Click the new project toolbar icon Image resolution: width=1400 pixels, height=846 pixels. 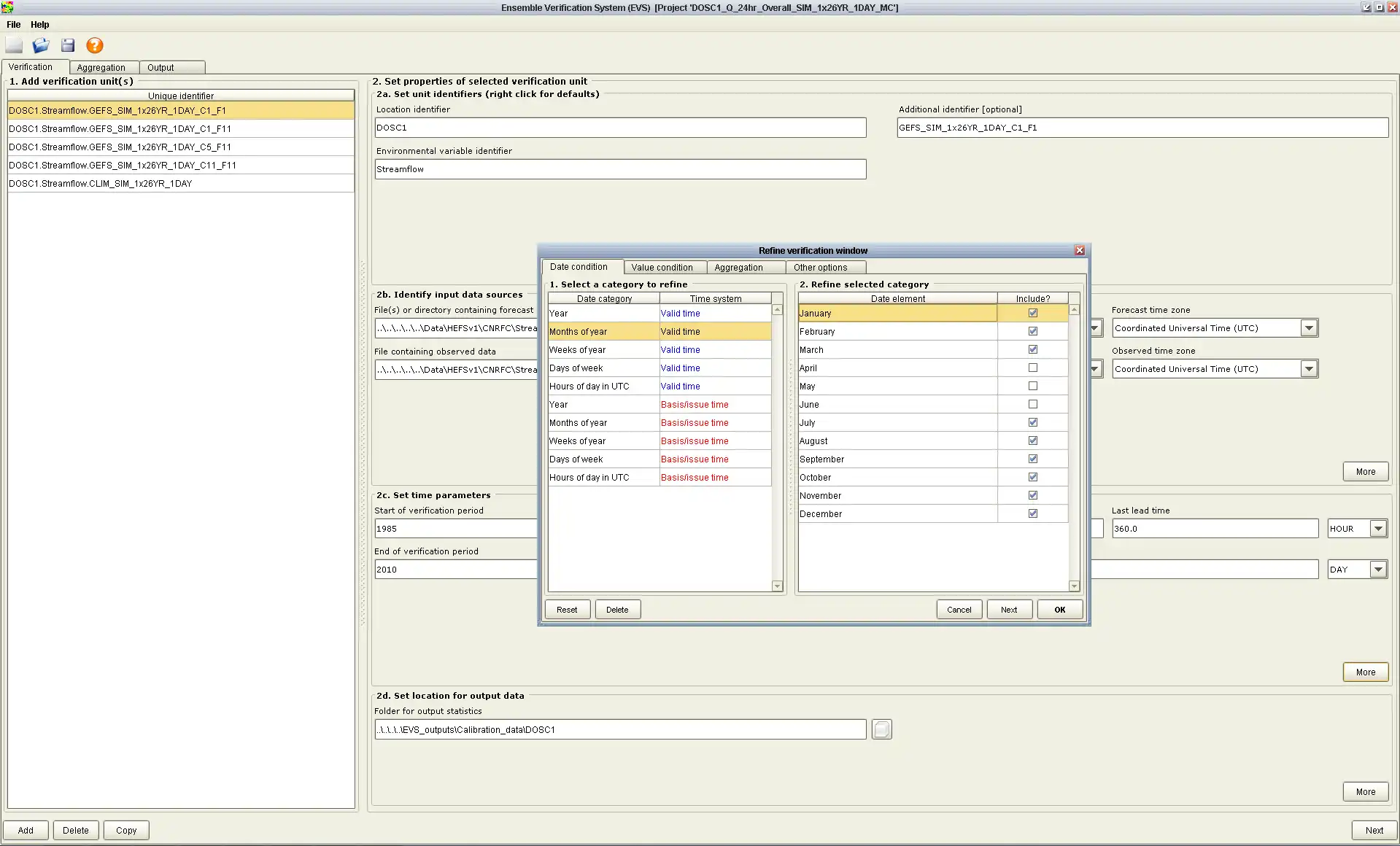(14, 46)
